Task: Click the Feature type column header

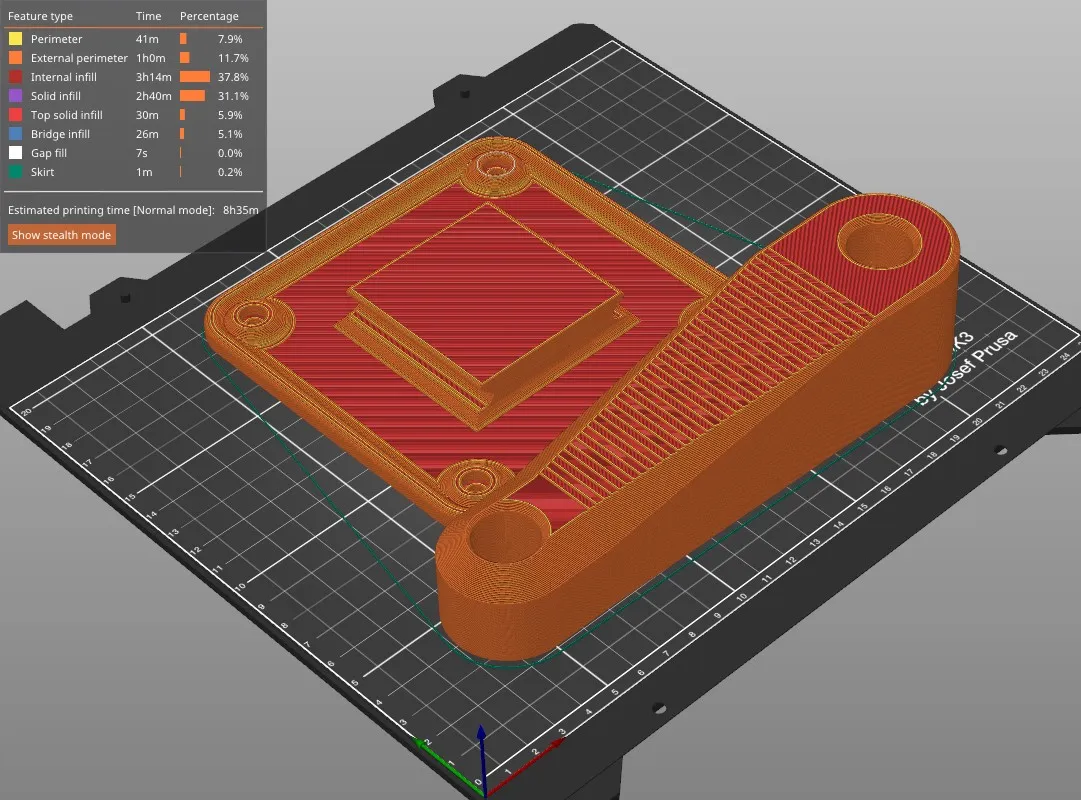Action: (x=40, y=16)
